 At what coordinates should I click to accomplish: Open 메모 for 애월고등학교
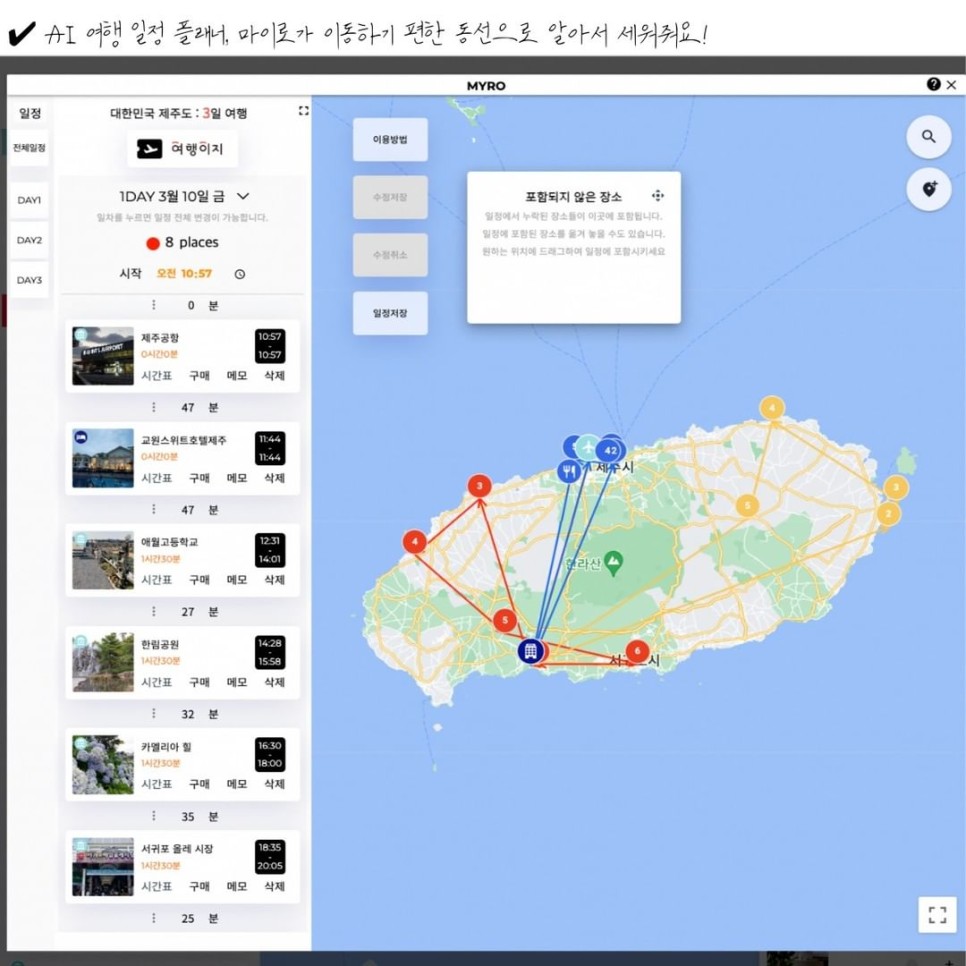point(237,580)
